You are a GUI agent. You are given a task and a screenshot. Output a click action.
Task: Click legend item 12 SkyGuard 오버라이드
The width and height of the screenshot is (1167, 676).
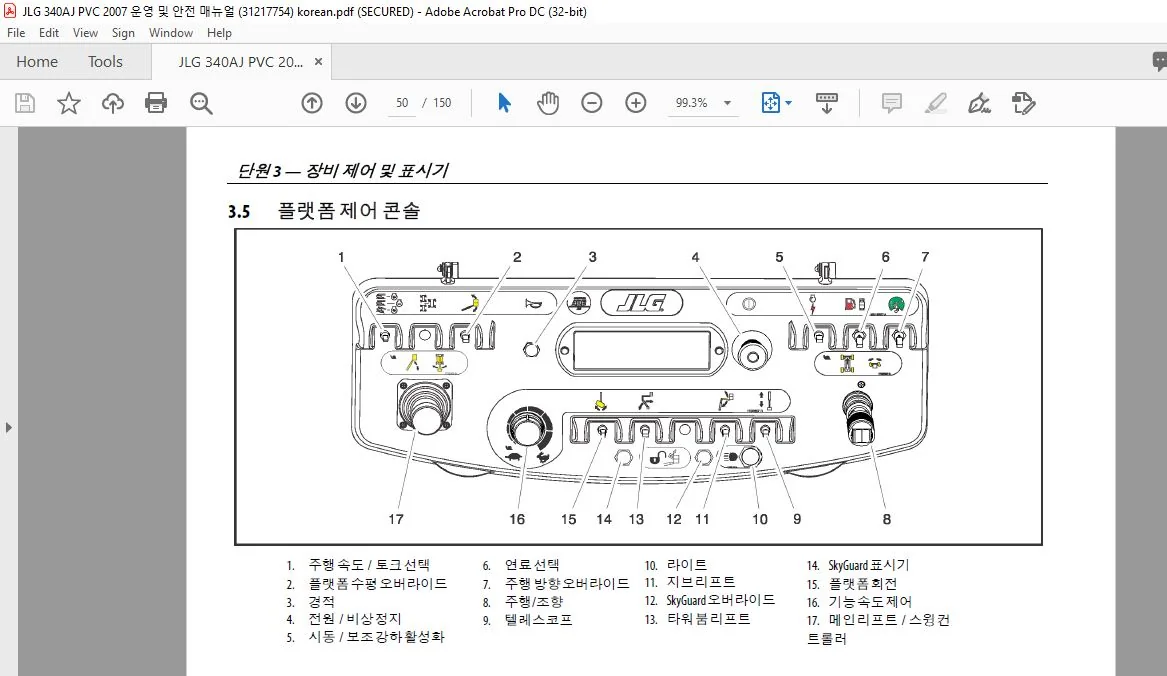tap(710, 600)
